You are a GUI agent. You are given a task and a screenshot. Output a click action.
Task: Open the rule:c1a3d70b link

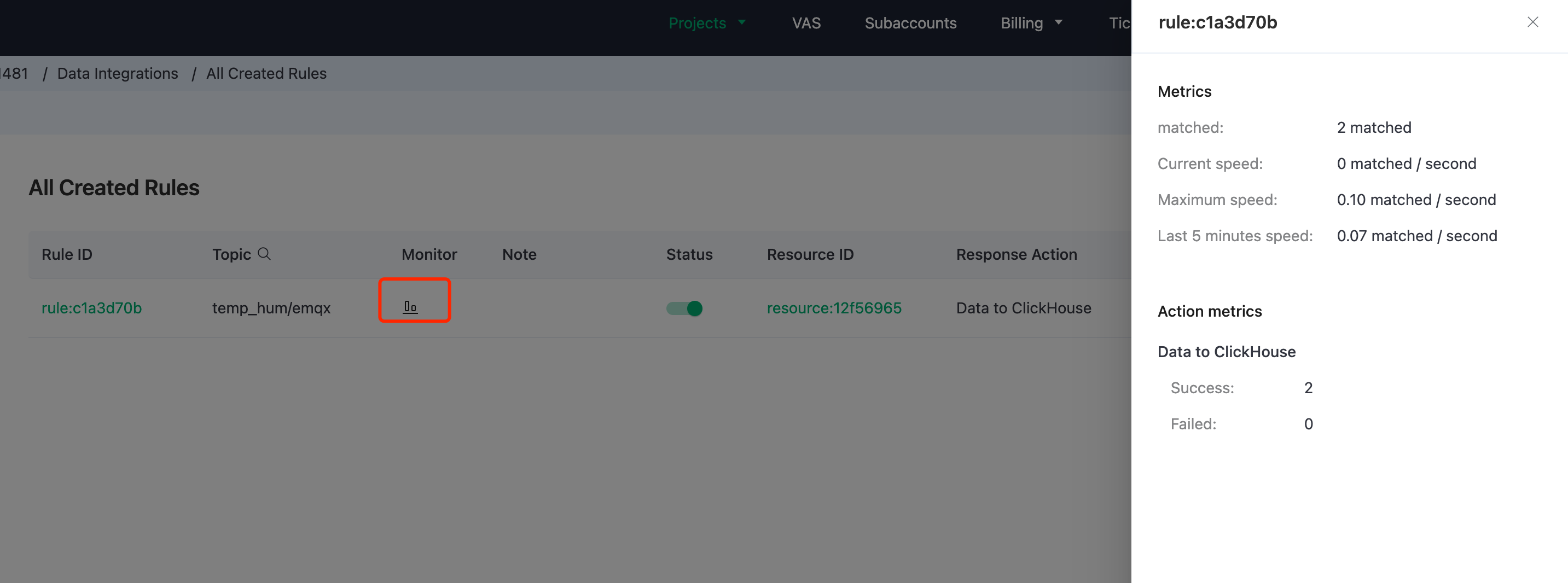[x=91, y=308]
